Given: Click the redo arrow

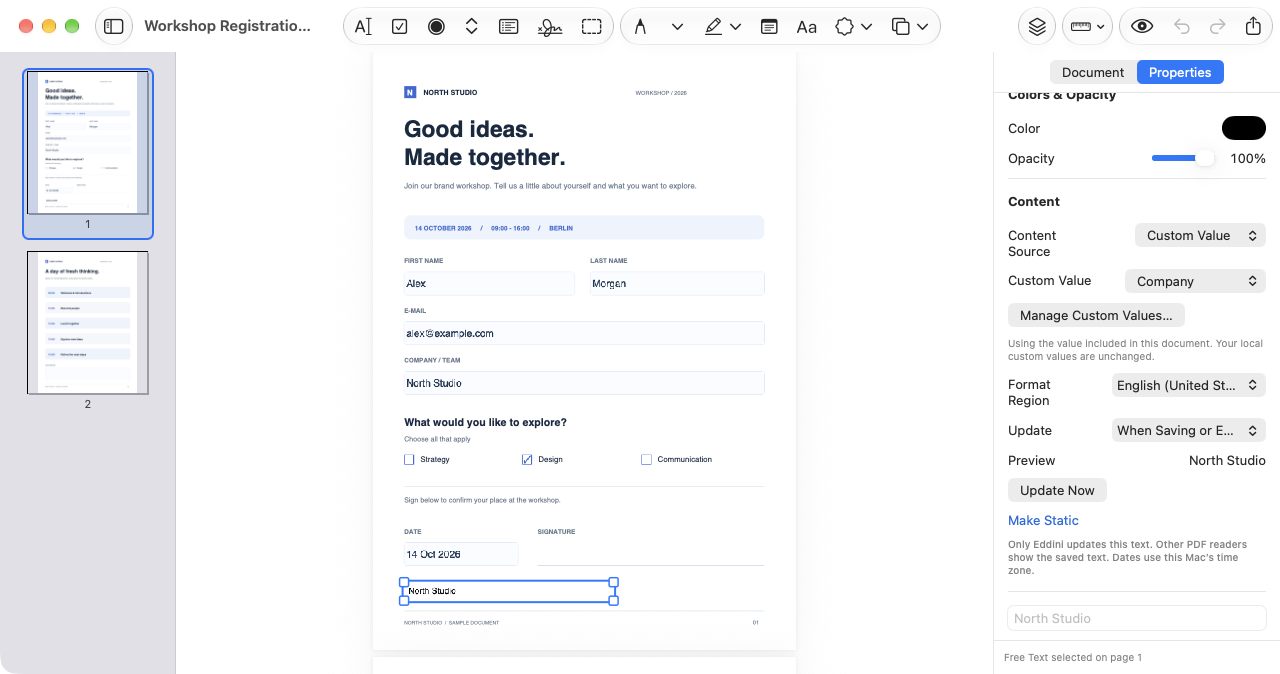Looking at the screenshot, I should pyautogui.click(x=1218, y=27).
